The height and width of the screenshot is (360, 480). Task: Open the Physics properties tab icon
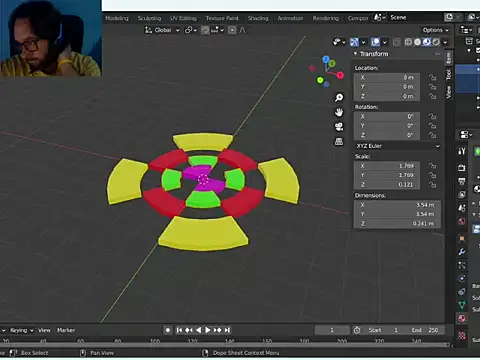[462, 278]
